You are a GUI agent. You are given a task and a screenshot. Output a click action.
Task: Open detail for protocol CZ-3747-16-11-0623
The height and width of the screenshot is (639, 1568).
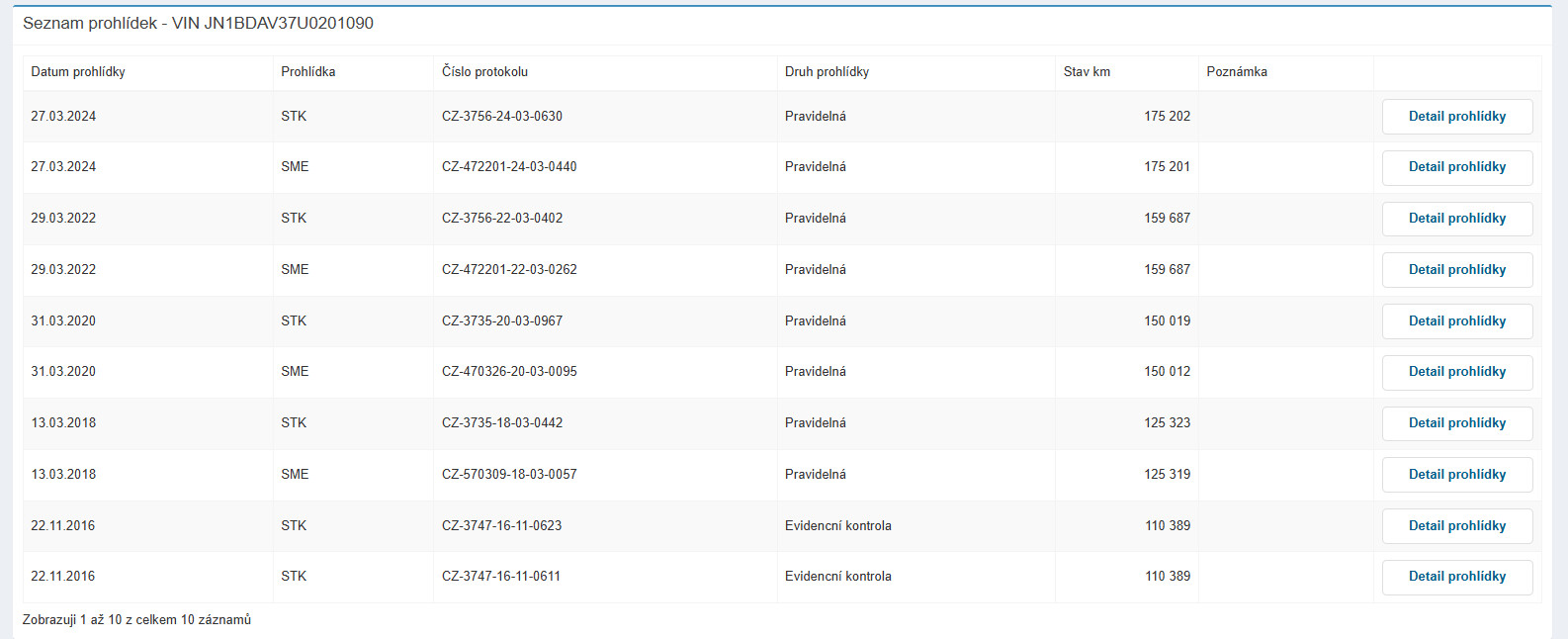(x=1456, y=526)
